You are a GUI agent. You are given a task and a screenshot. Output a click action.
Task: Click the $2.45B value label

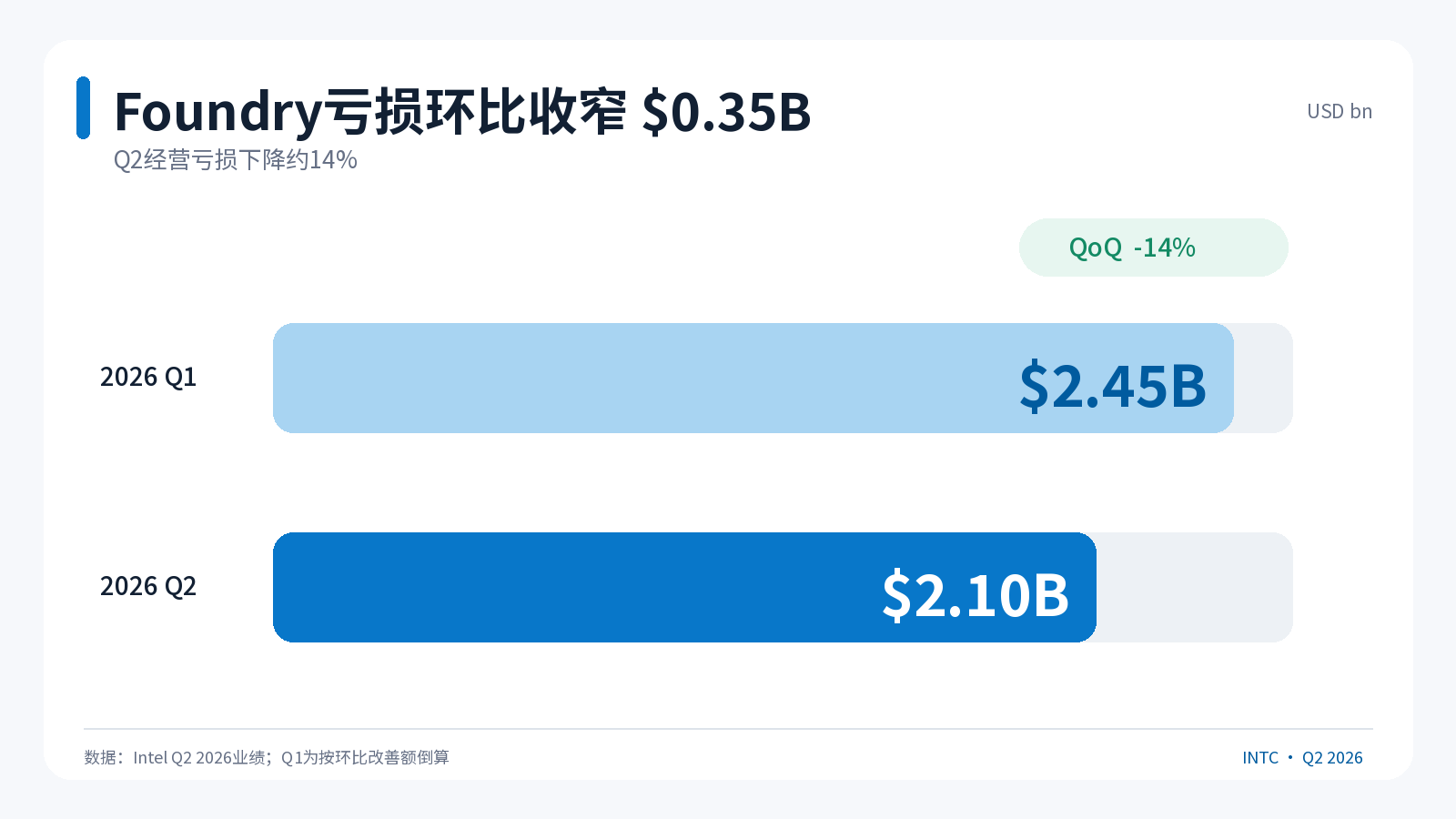[x=1113, y=386]
